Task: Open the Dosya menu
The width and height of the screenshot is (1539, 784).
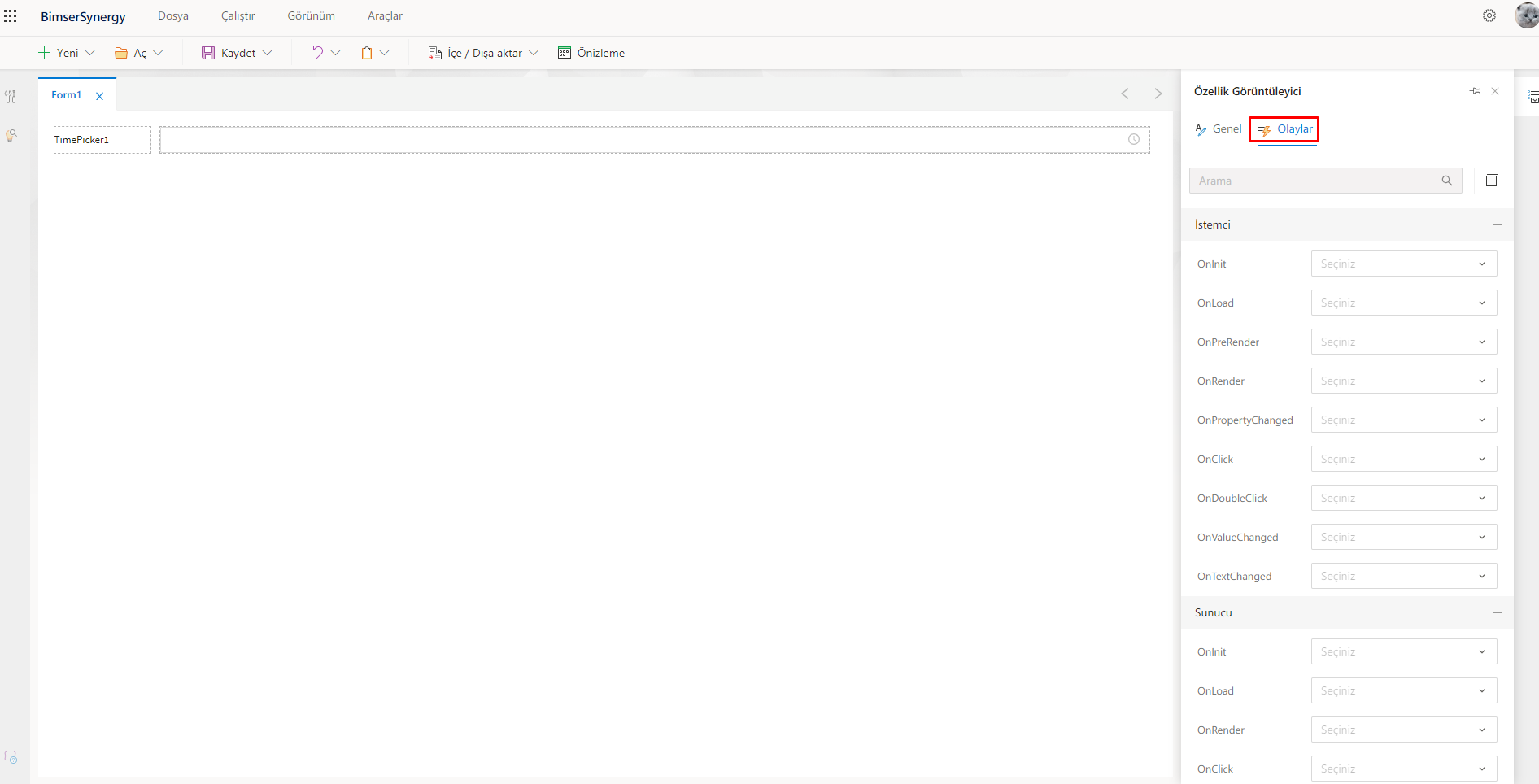Action: click(x=173, y=16)
